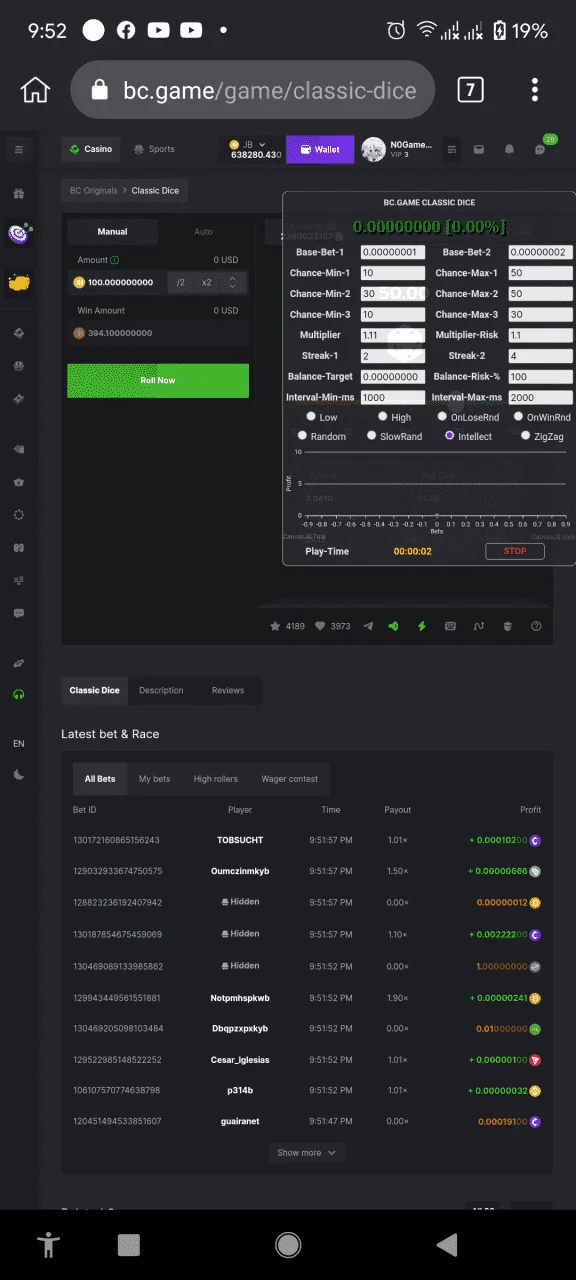The image size is (576, 1280).
Task: Open the hamburger sidebar menu
Action: click(18, 150)
